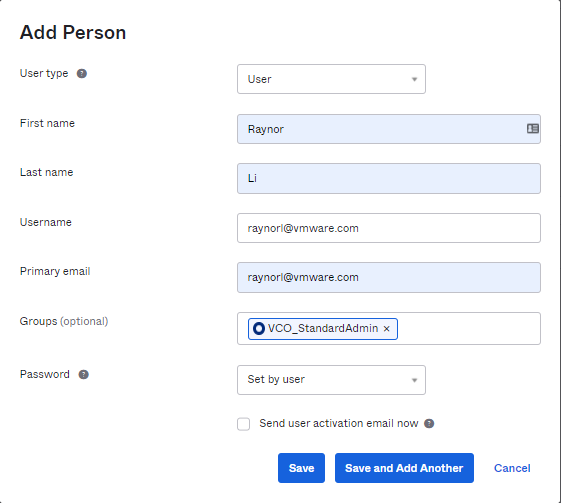
Task: Click the Save button
Action: pyautogui.click(x=301, y=468)
